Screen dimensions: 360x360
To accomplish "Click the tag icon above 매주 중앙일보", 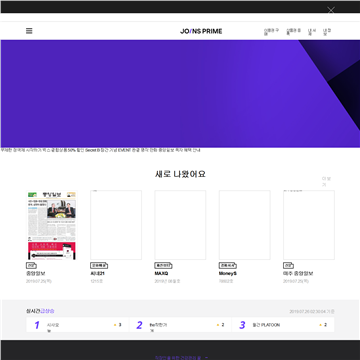I will point(288,266).
